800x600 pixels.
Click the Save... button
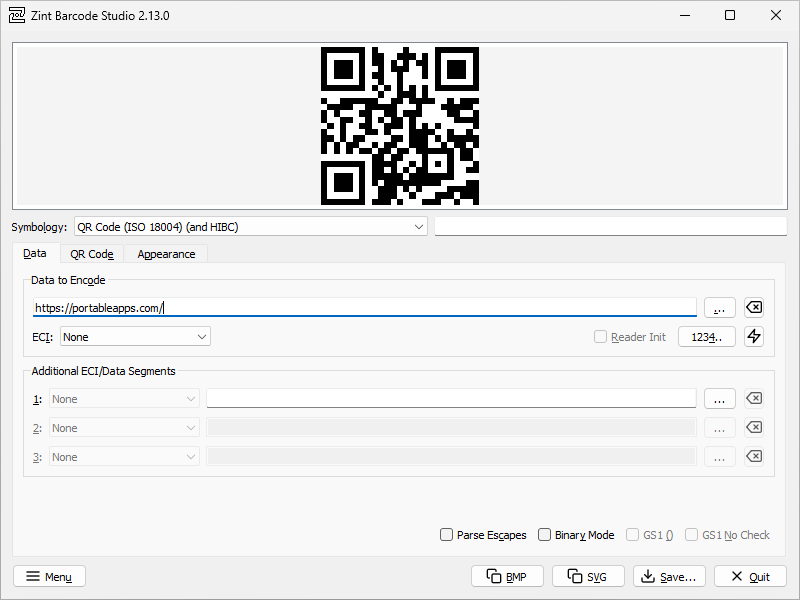click(x=671, y=577)
